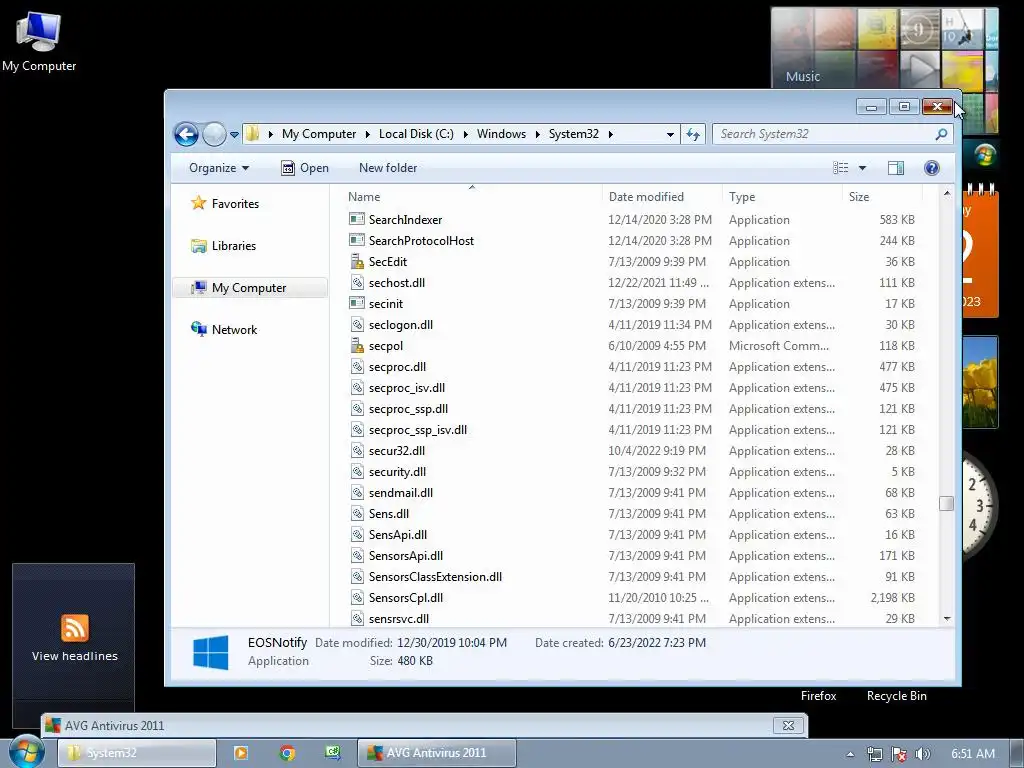Select file name sendmail.dll

pyautogui.click(x=401, y=493)
